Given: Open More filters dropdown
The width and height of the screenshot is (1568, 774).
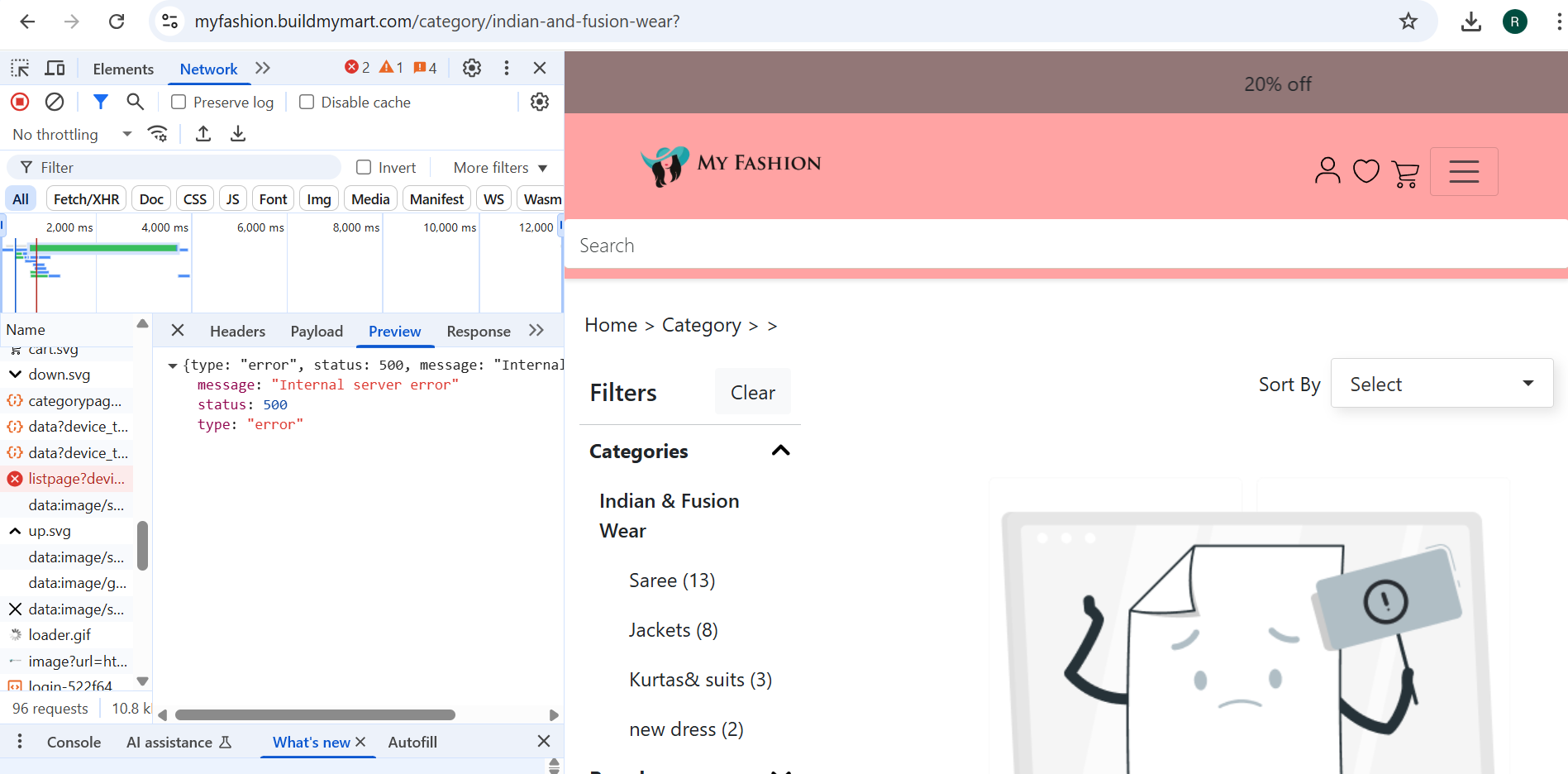Looking at the screenshot, I should tap(501, 167).
